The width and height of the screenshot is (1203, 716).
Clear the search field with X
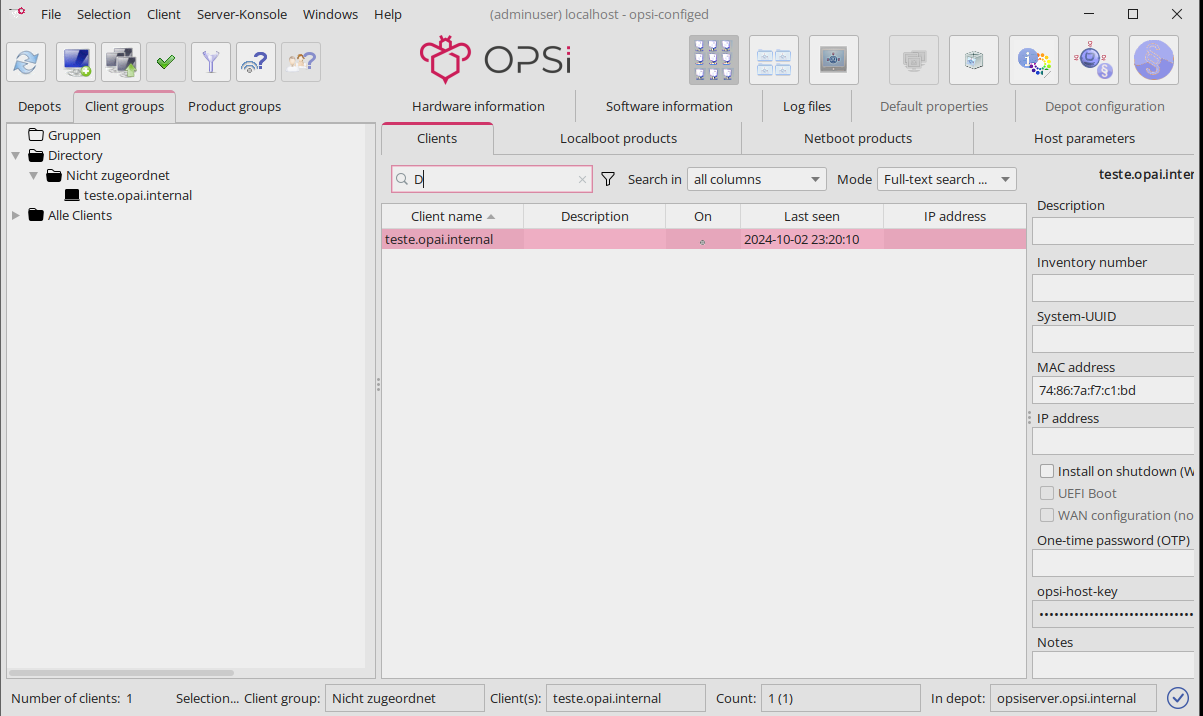(x=582, y=180)
